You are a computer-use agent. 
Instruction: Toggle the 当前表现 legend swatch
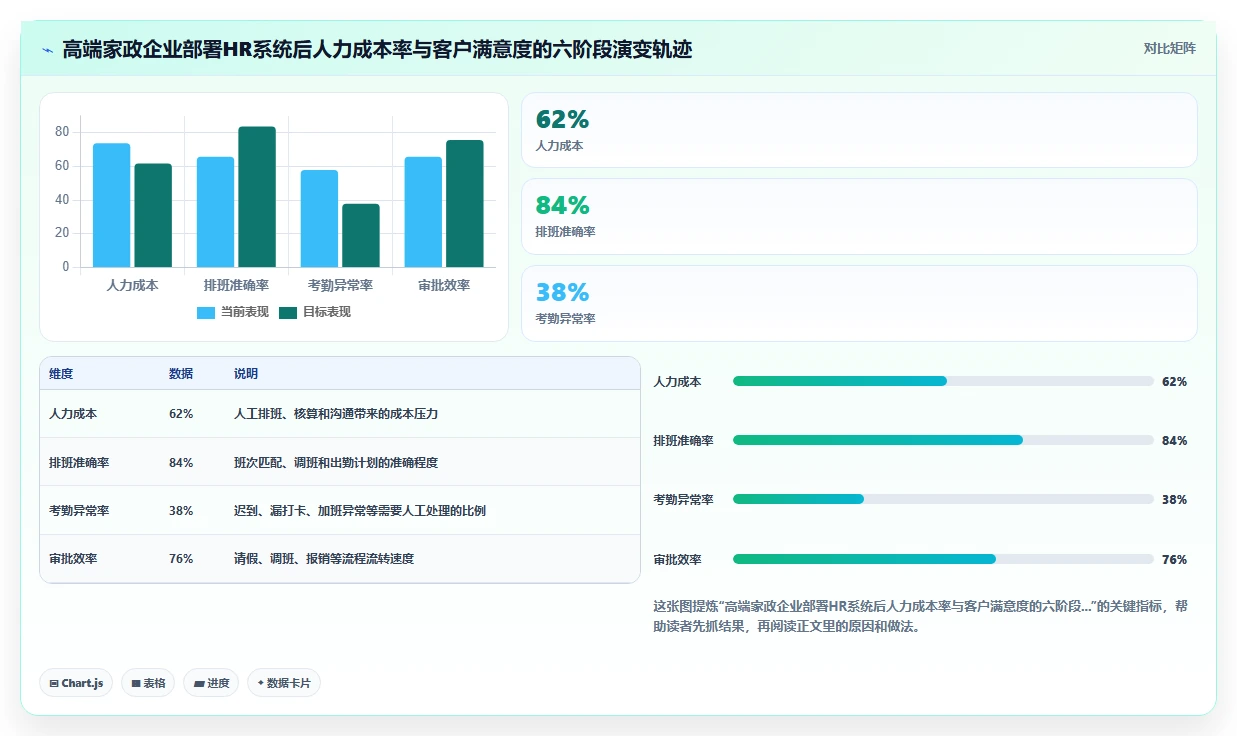206,312
